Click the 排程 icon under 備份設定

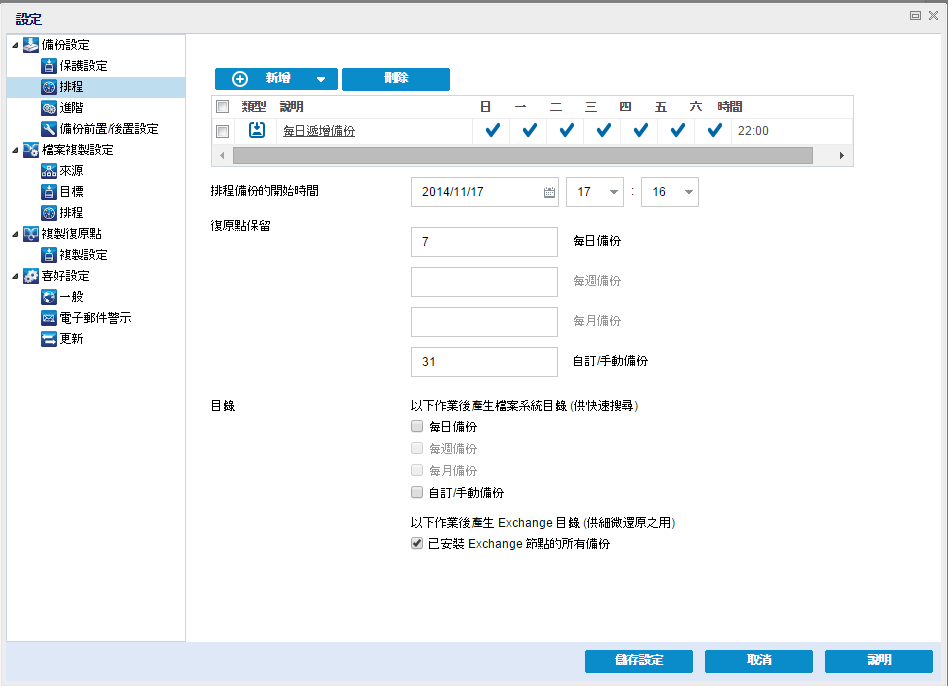tap(48, 87)
